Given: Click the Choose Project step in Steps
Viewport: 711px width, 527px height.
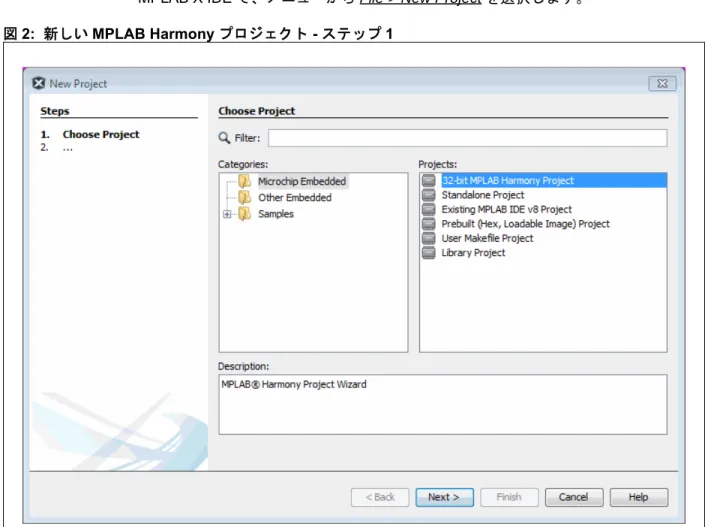Looking at the screenshot, I should (x=101, y=134).
